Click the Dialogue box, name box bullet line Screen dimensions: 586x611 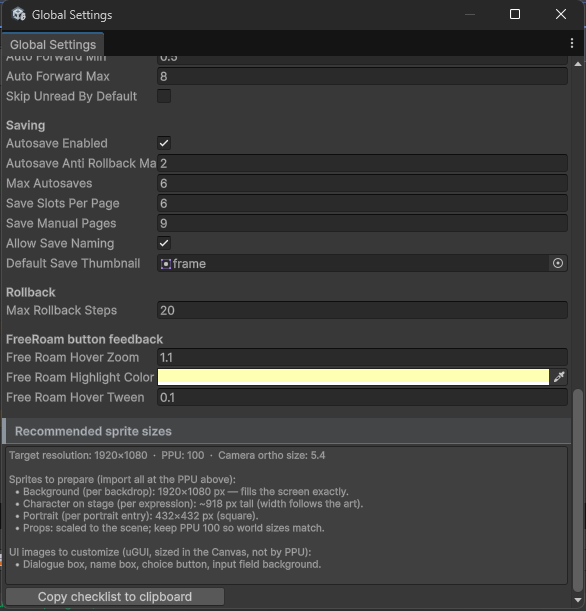pyautogui.click(x=169, y=564)
